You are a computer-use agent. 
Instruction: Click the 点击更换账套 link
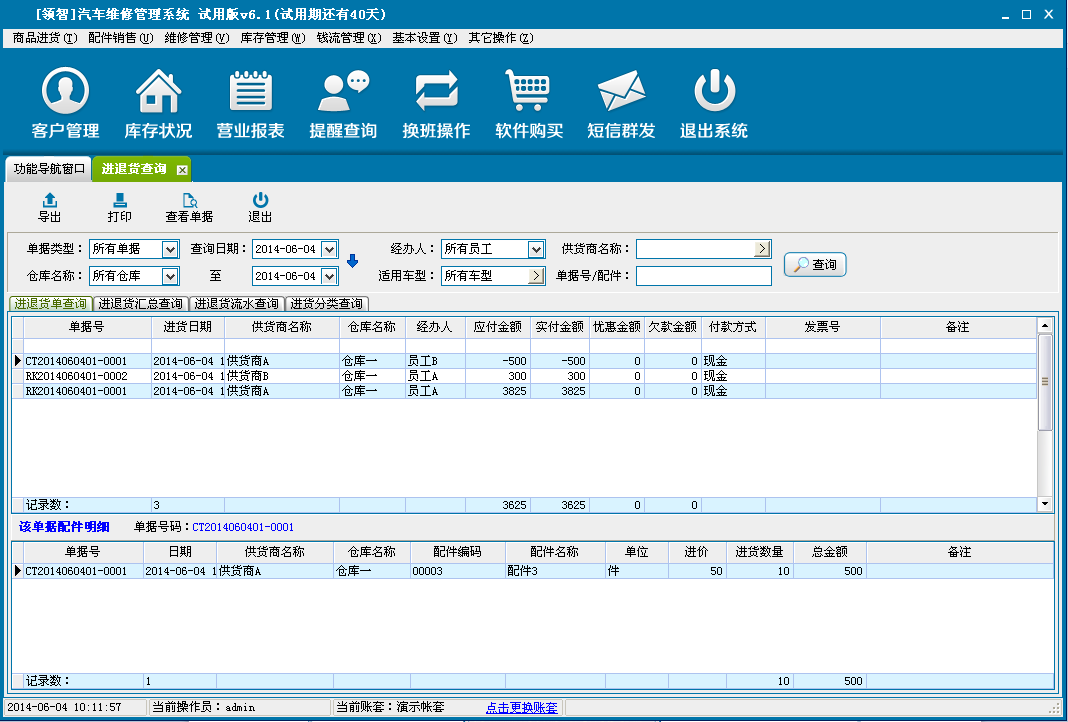(x=521, y=707)
